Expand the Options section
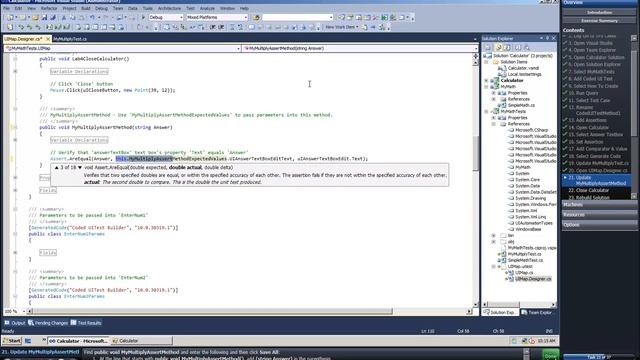 pos(599,225)
